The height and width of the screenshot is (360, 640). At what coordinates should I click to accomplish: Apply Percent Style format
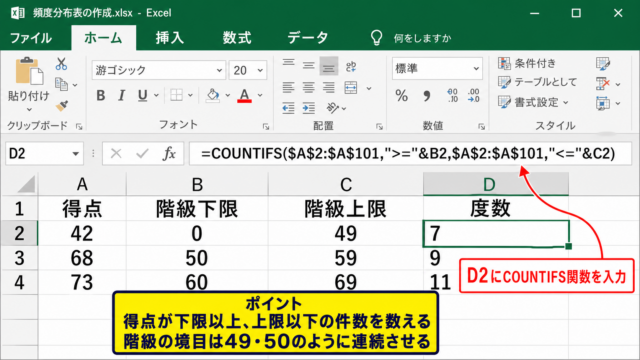click(x=402, y=96)
